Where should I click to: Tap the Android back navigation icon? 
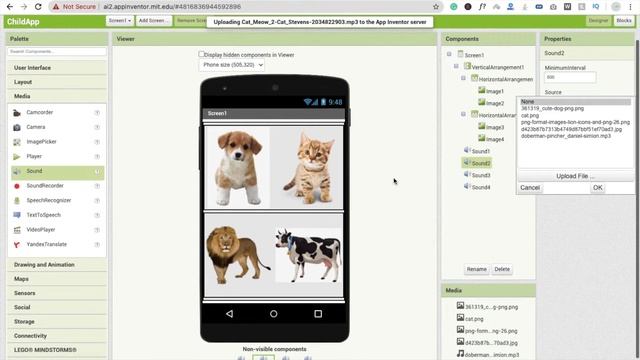pos(229,313)
